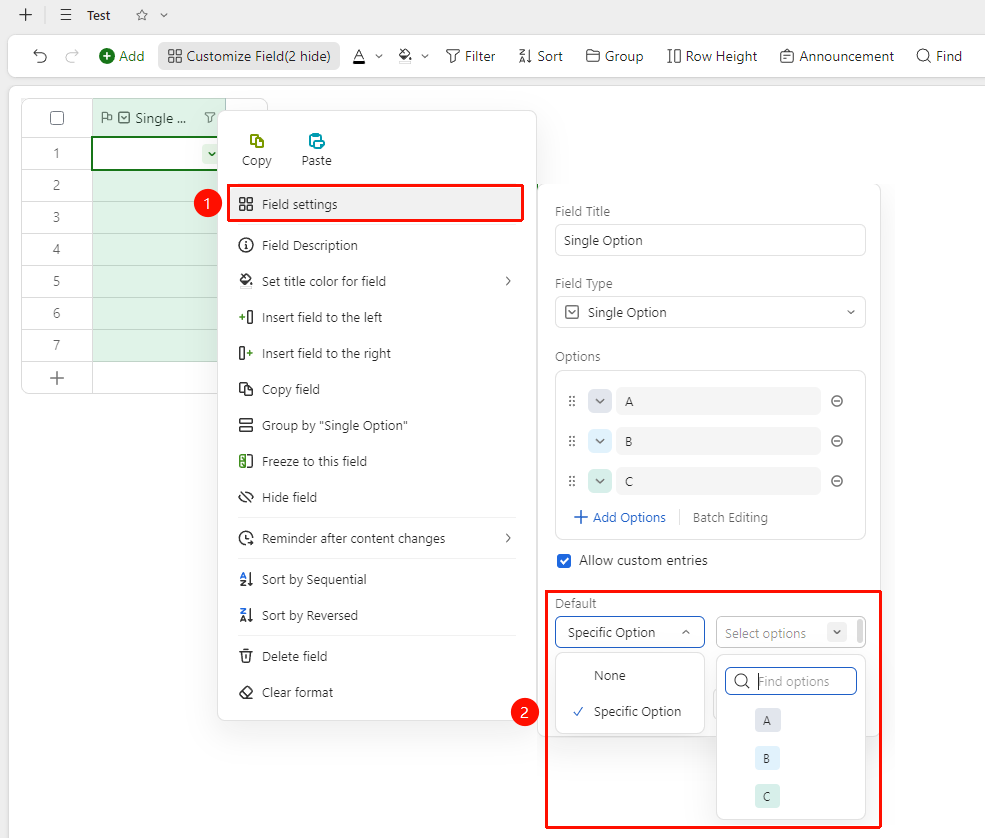The width and height of the screenshot is (985, 838).
Task: Change color of option A swatch
Action: coord(600,401)
